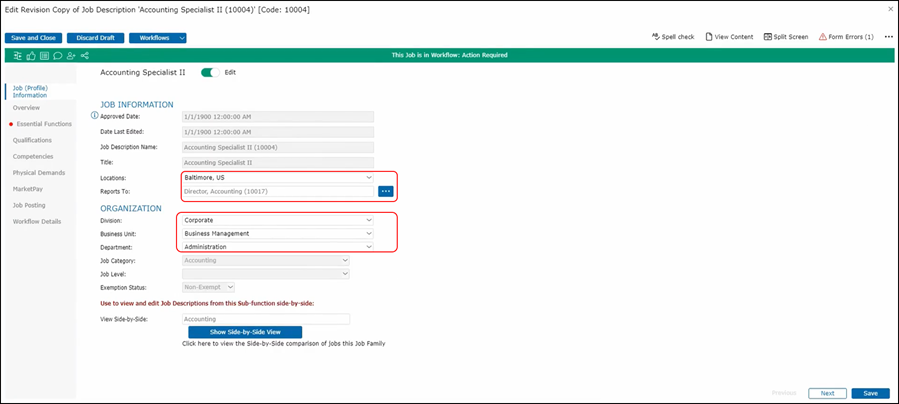The width and height of the screenshot is (899, 404).
Task: Click the thumbs-up approve icon
Action: [32, 55]
